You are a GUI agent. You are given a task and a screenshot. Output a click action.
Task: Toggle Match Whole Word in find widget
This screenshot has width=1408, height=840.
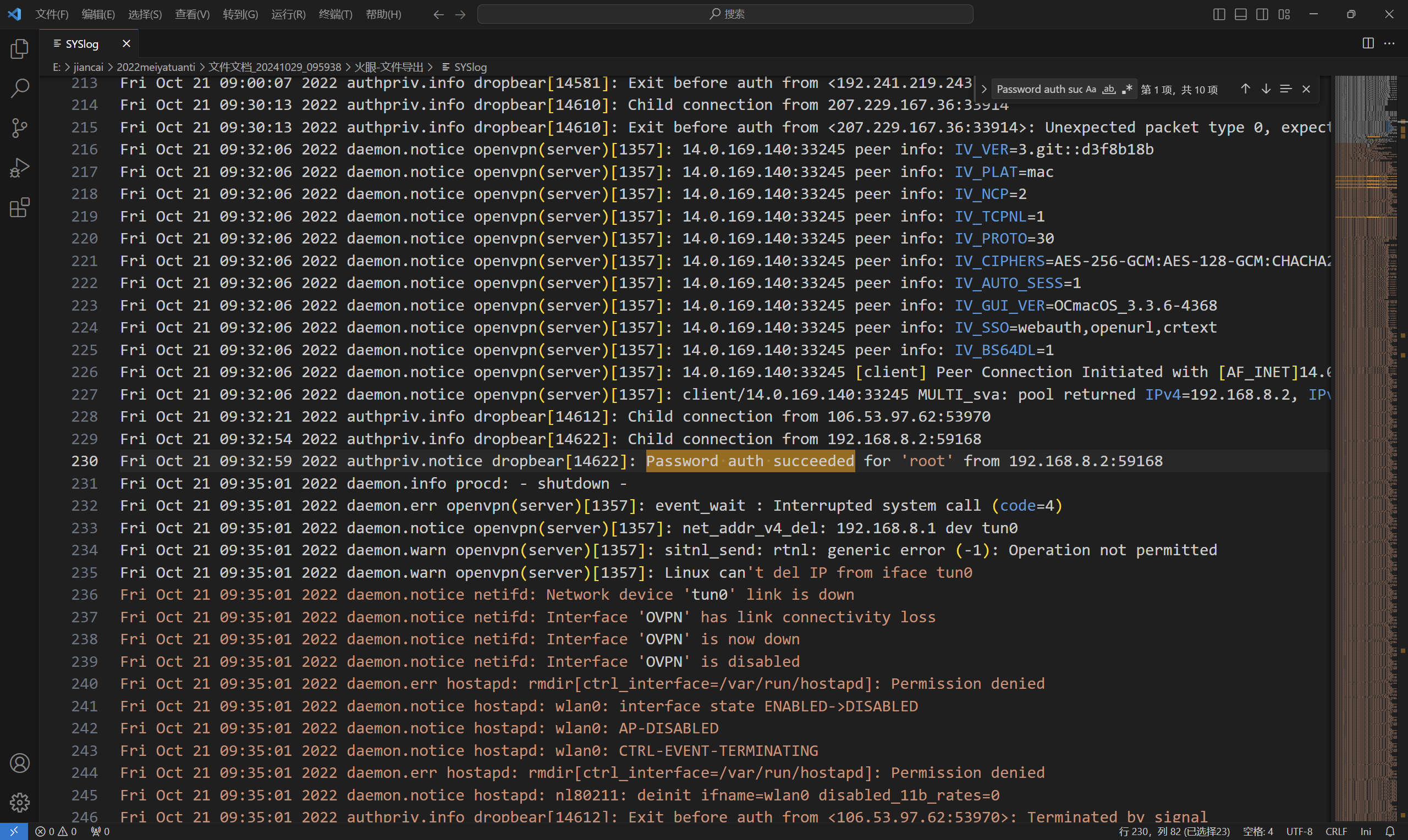[1109, 89]
